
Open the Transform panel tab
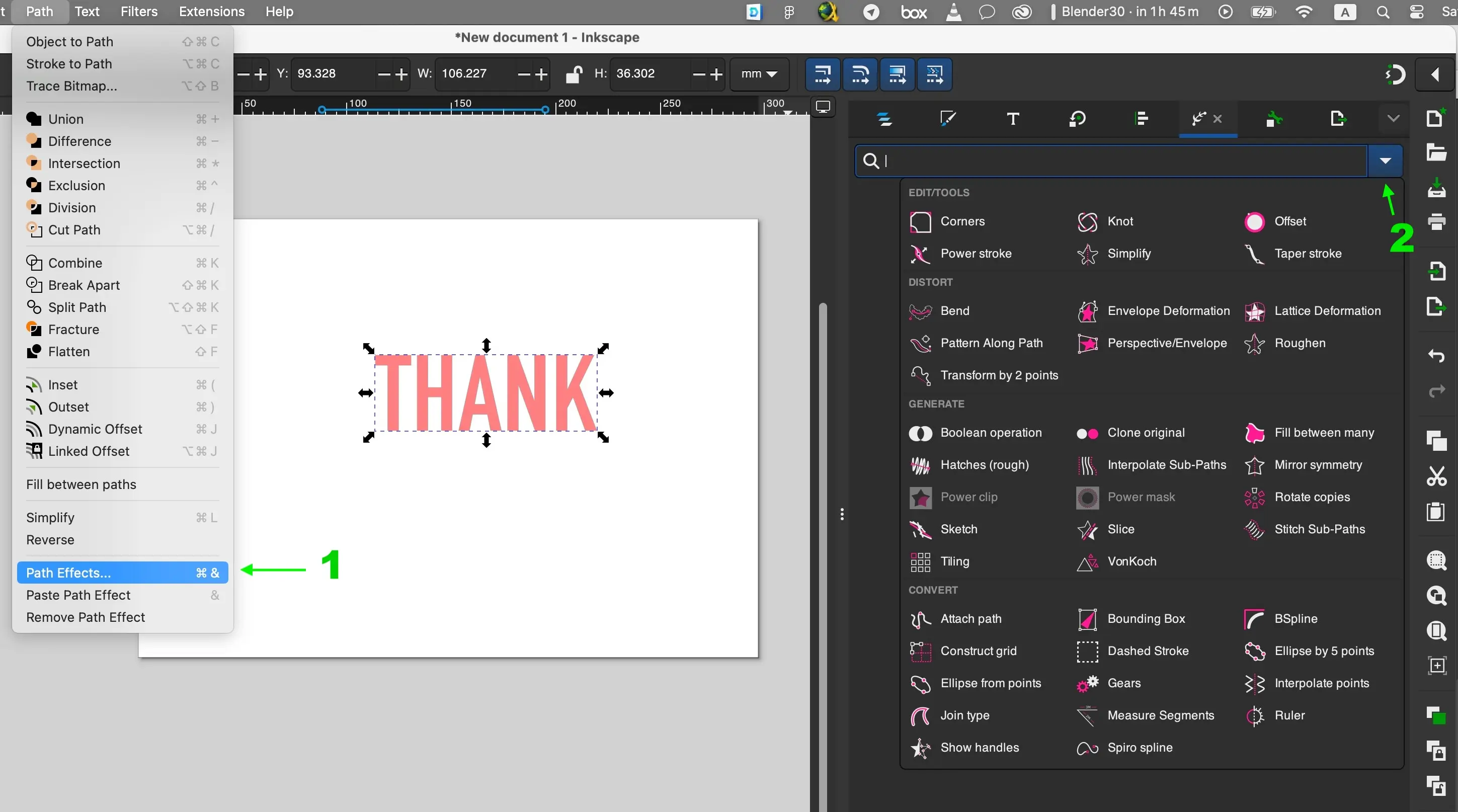pos(1077,119)
